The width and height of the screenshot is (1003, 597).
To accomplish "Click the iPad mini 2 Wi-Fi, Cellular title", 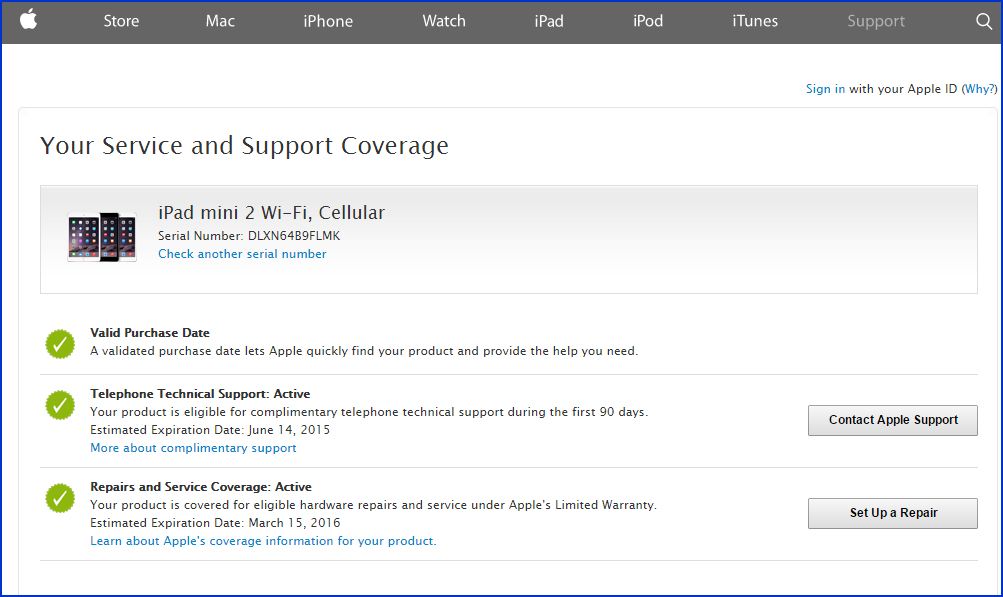I will (271, 212).
